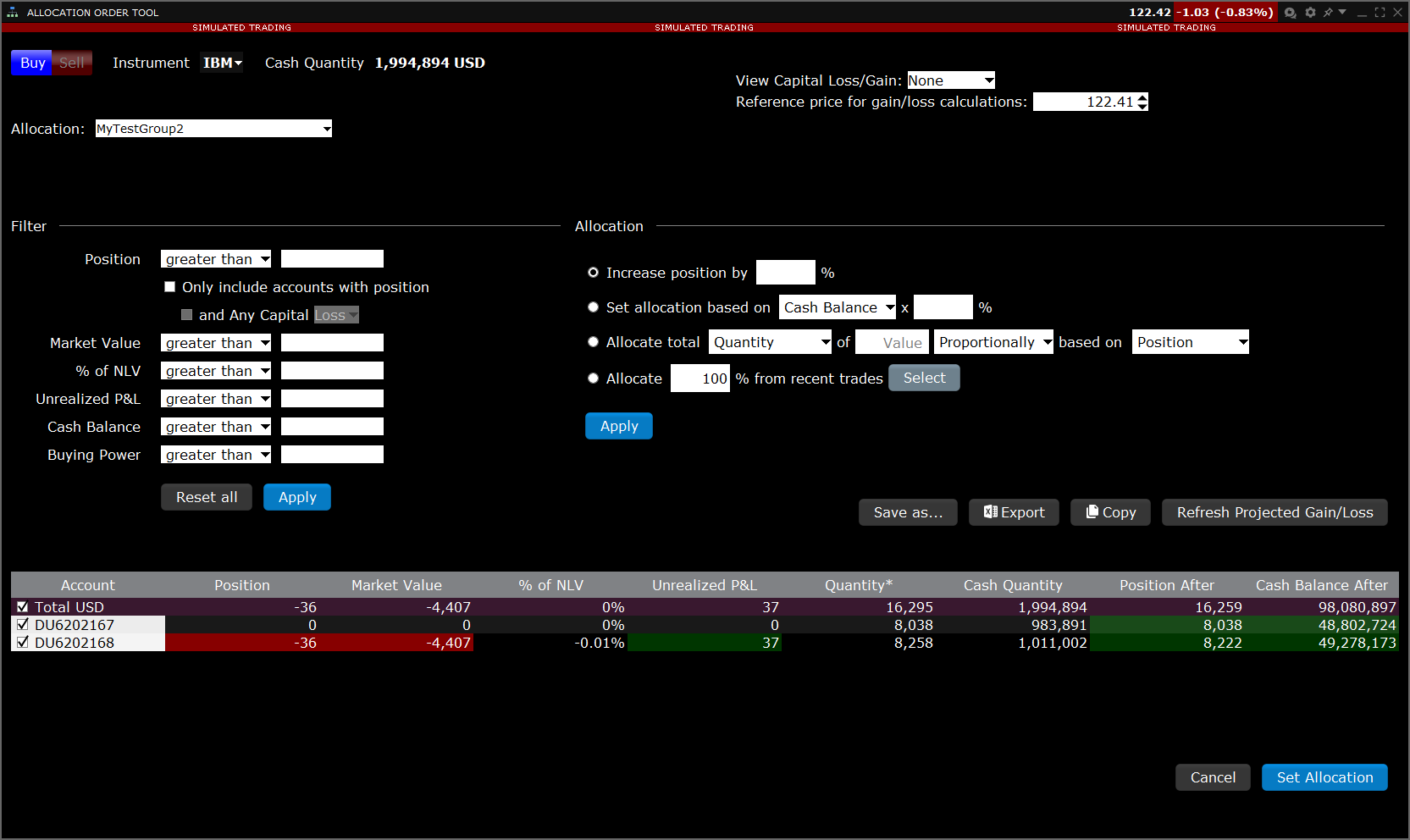Screen dimensions: 1410x840
Task: Select Allocate from recent trades radio
Action: tap(593, 379)
